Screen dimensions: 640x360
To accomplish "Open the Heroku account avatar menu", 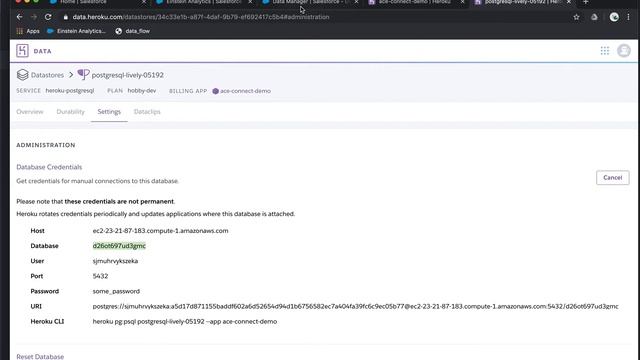I will tap(624, 51).
